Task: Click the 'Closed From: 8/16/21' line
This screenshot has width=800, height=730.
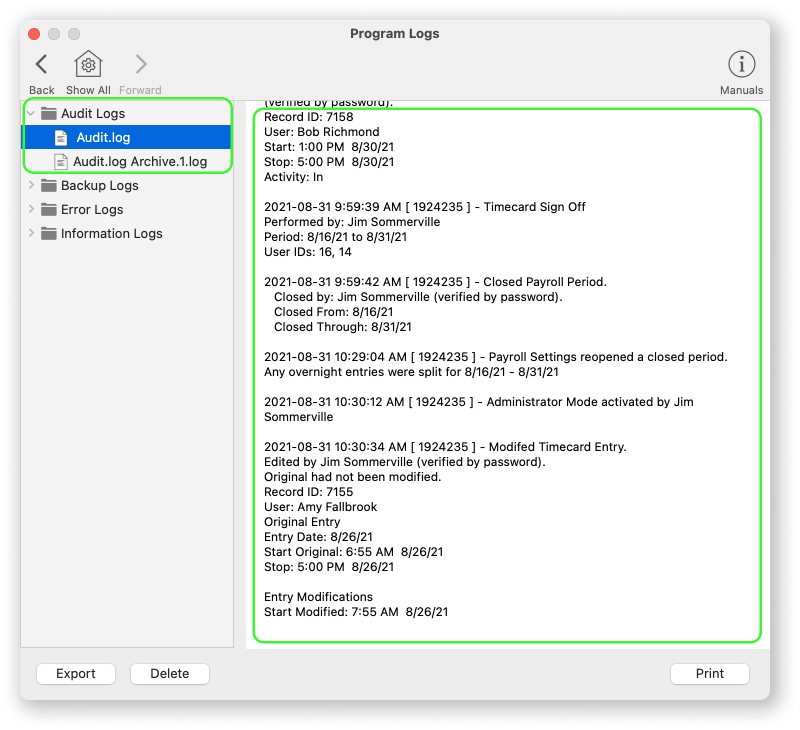Action: click(x=334, y=312)
